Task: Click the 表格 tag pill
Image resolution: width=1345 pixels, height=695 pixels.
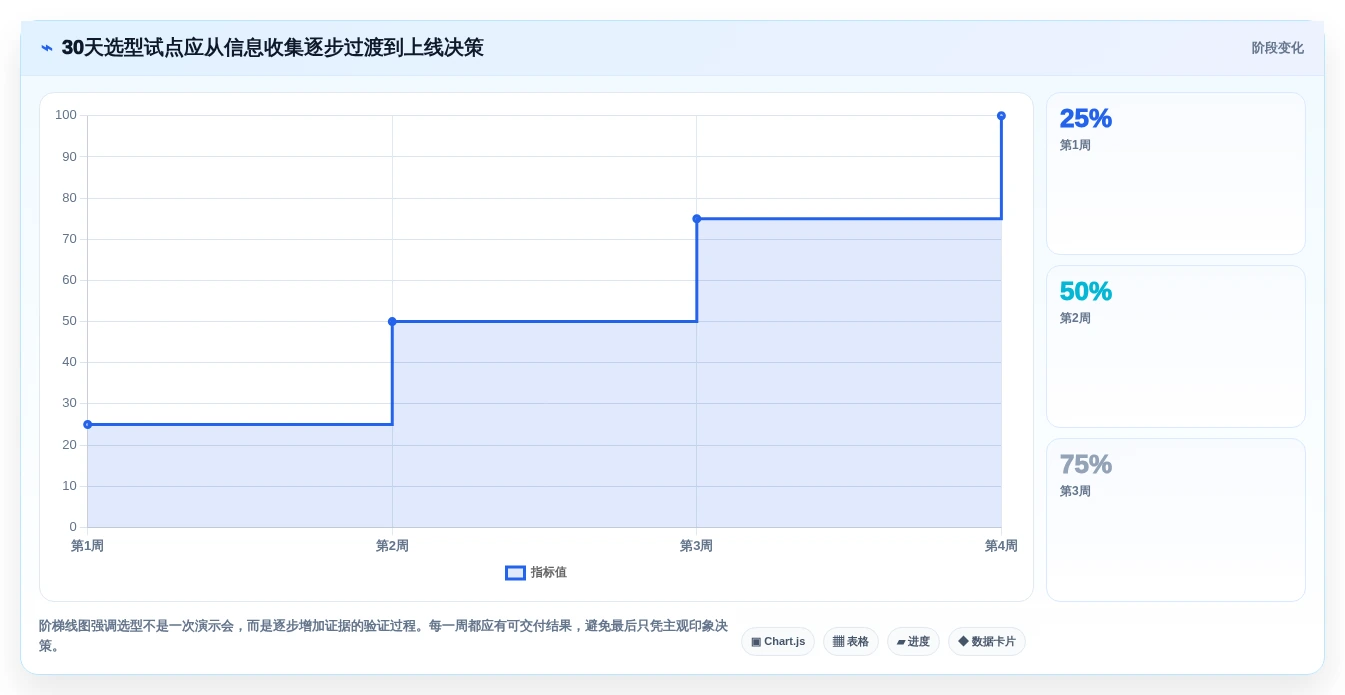Action: click(x=851, y=641)
